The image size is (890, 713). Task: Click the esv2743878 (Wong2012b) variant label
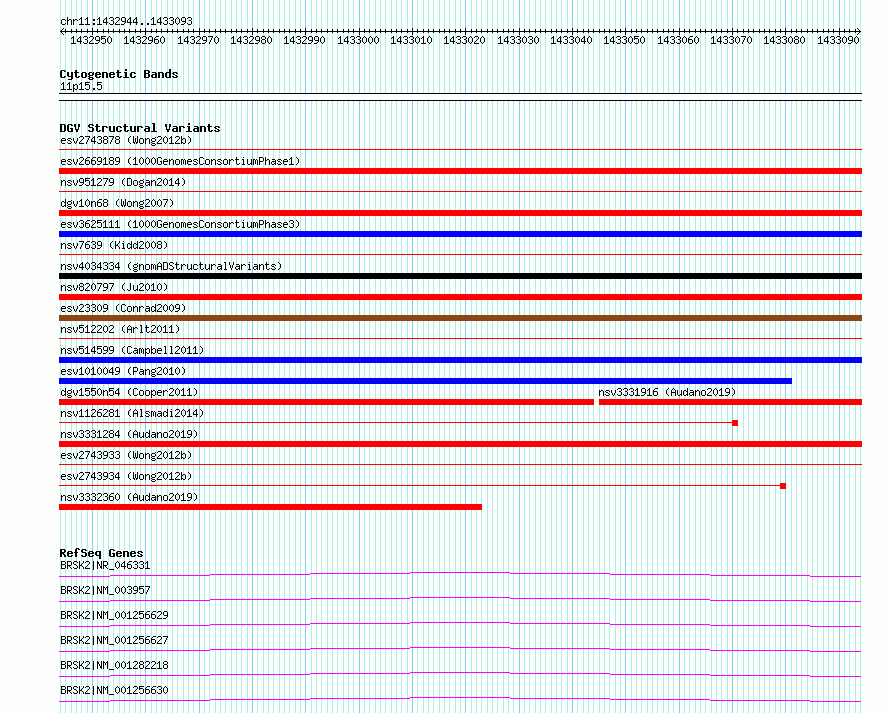pos(126,140)
